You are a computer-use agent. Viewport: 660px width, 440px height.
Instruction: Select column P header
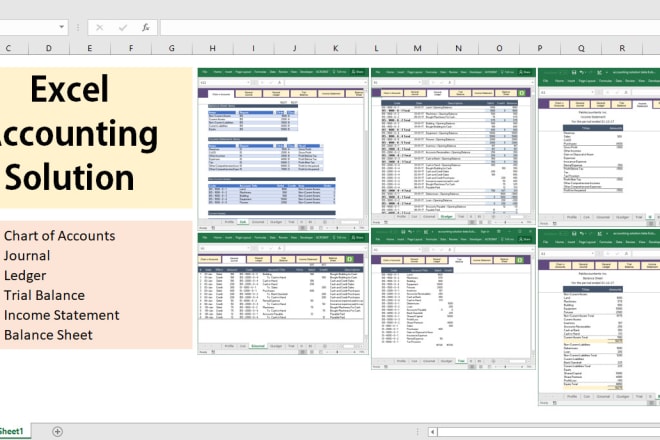540,48
